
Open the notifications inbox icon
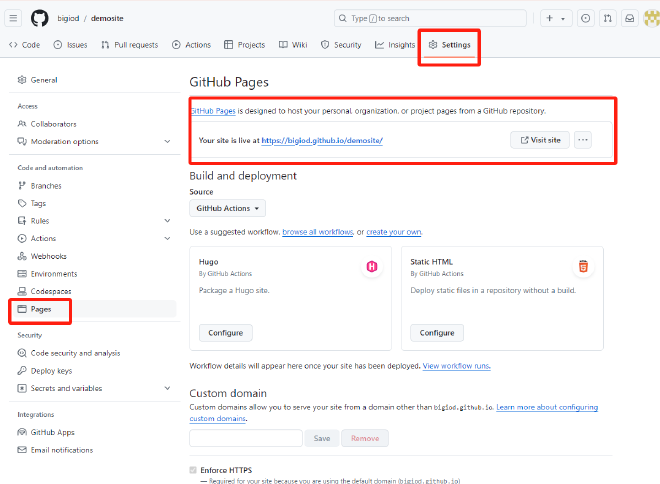(x=630, y=18)
